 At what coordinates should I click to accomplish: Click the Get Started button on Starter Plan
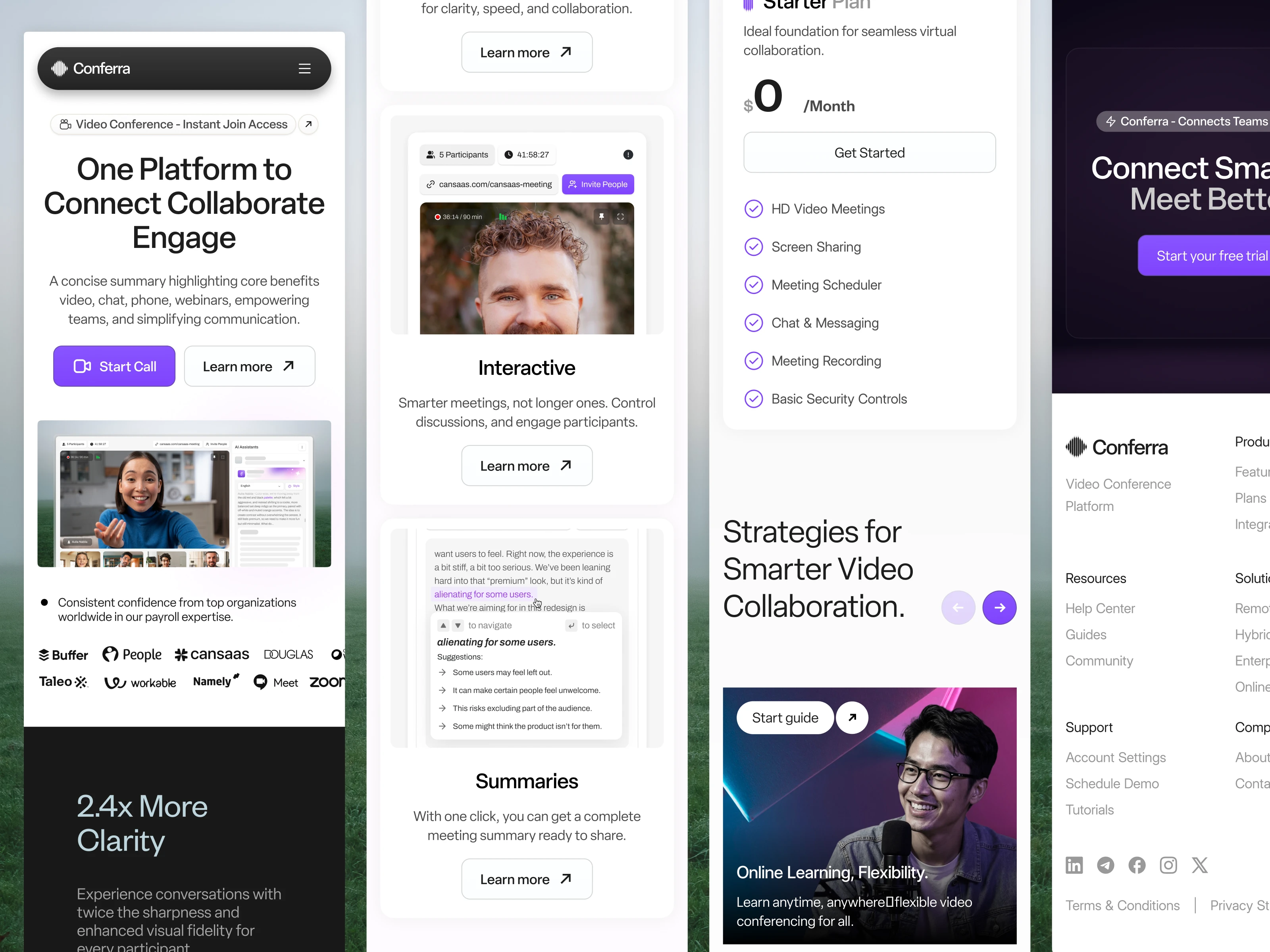point(869,153)
